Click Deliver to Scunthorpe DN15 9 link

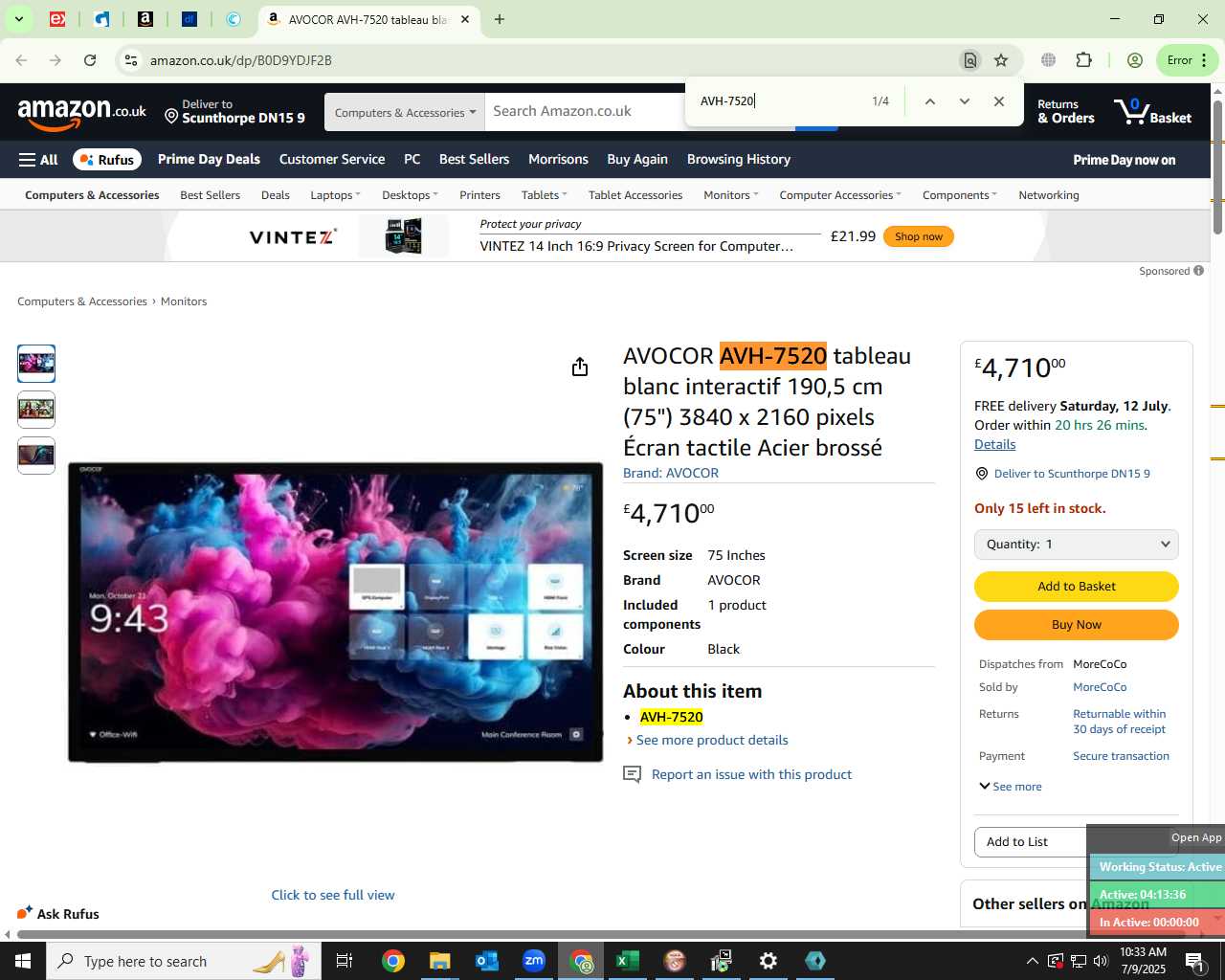(1072, 474)
